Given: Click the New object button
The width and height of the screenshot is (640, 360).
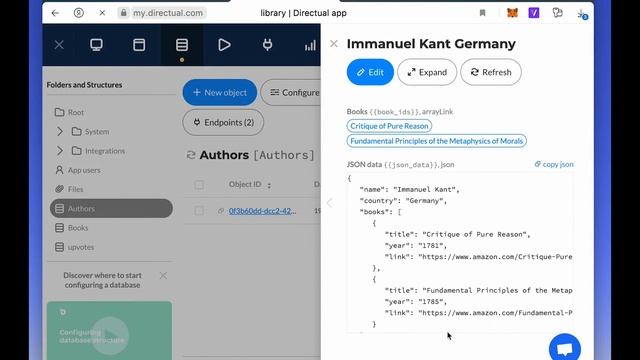Looking at the screenshot, I should click(x=220, y=93).
